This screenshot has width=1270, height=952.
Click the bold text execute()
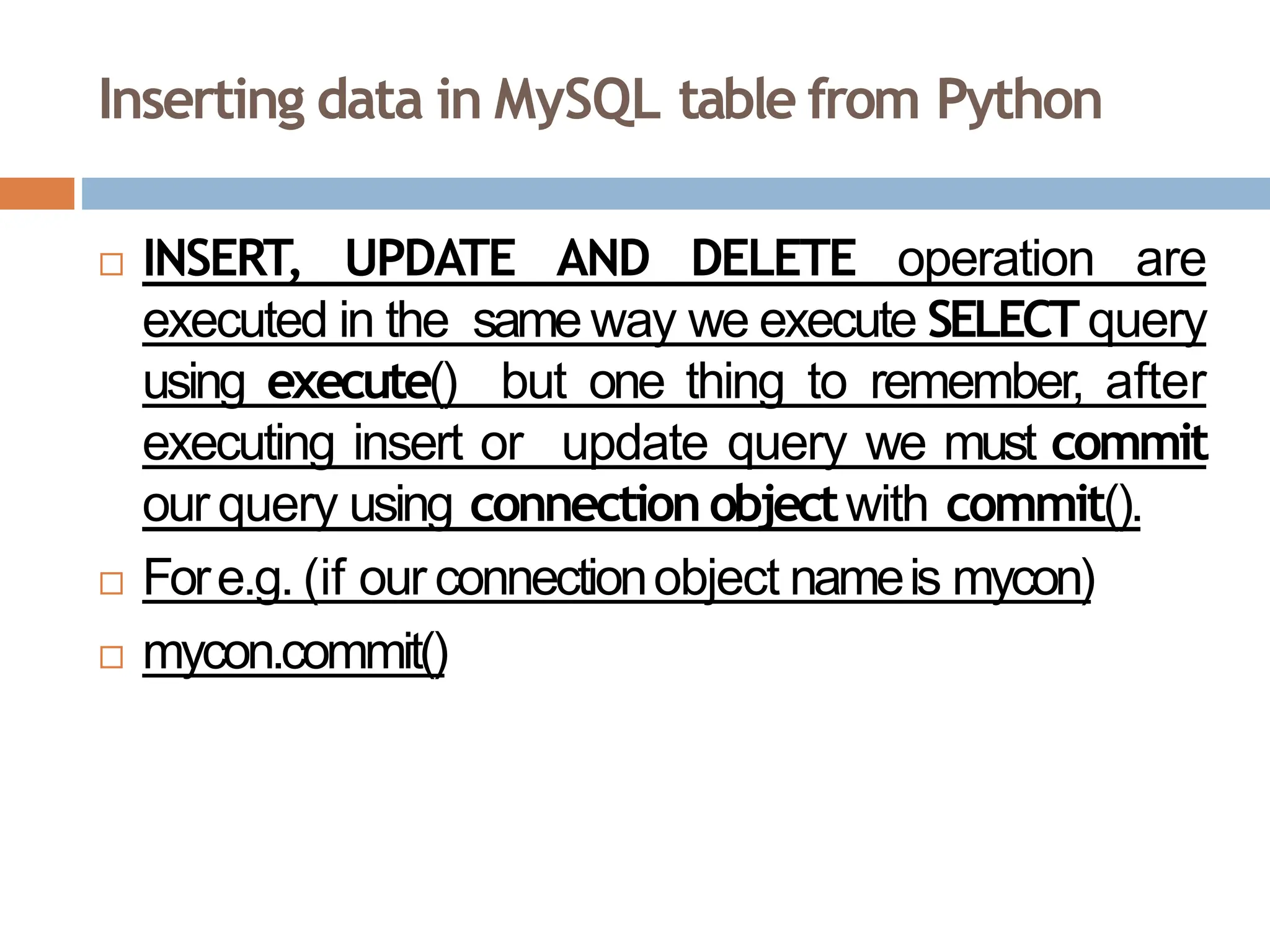[x=363, y=383]
